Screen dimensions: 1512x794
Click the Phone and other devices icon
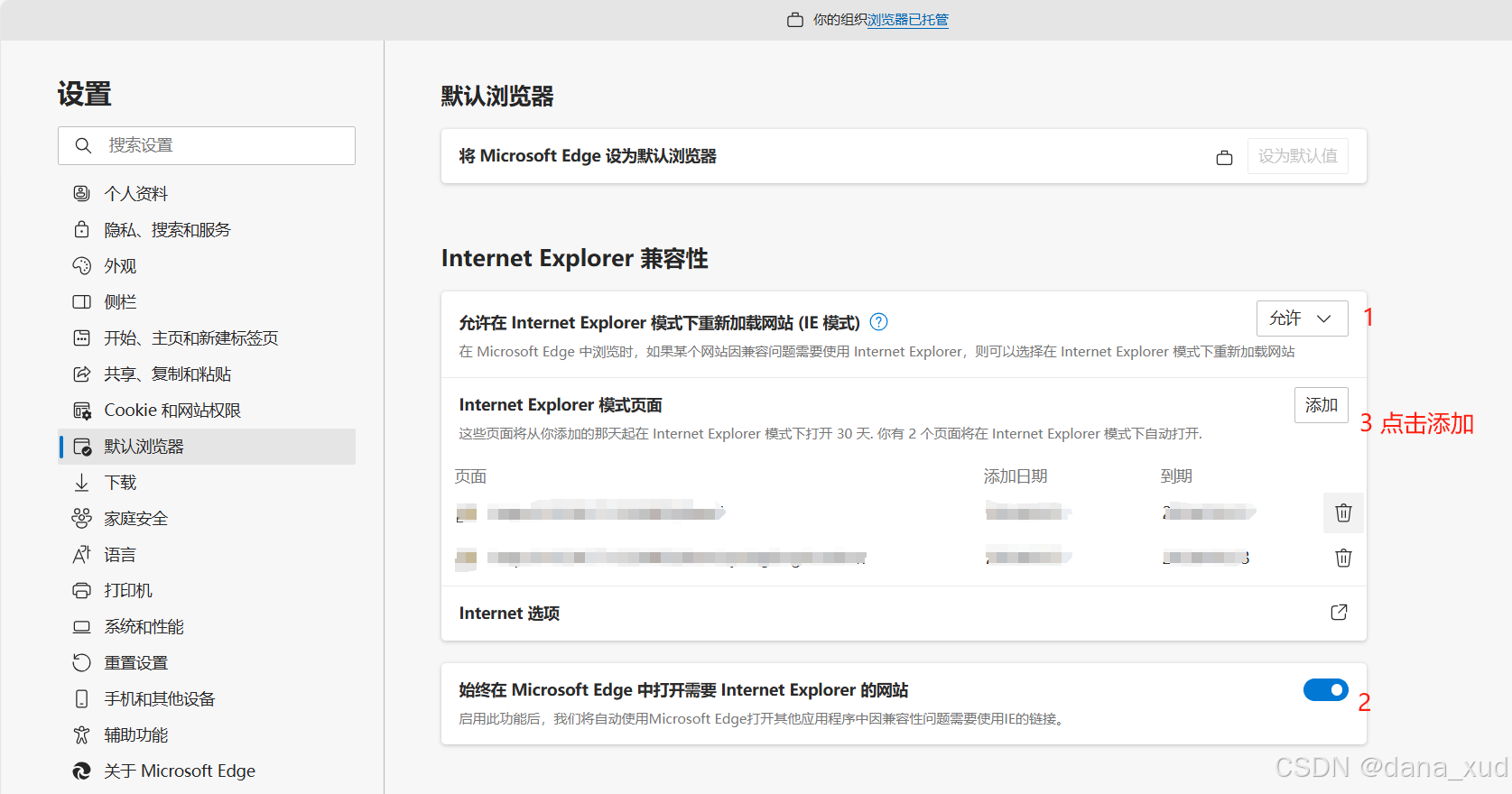[x=81, y=698]
